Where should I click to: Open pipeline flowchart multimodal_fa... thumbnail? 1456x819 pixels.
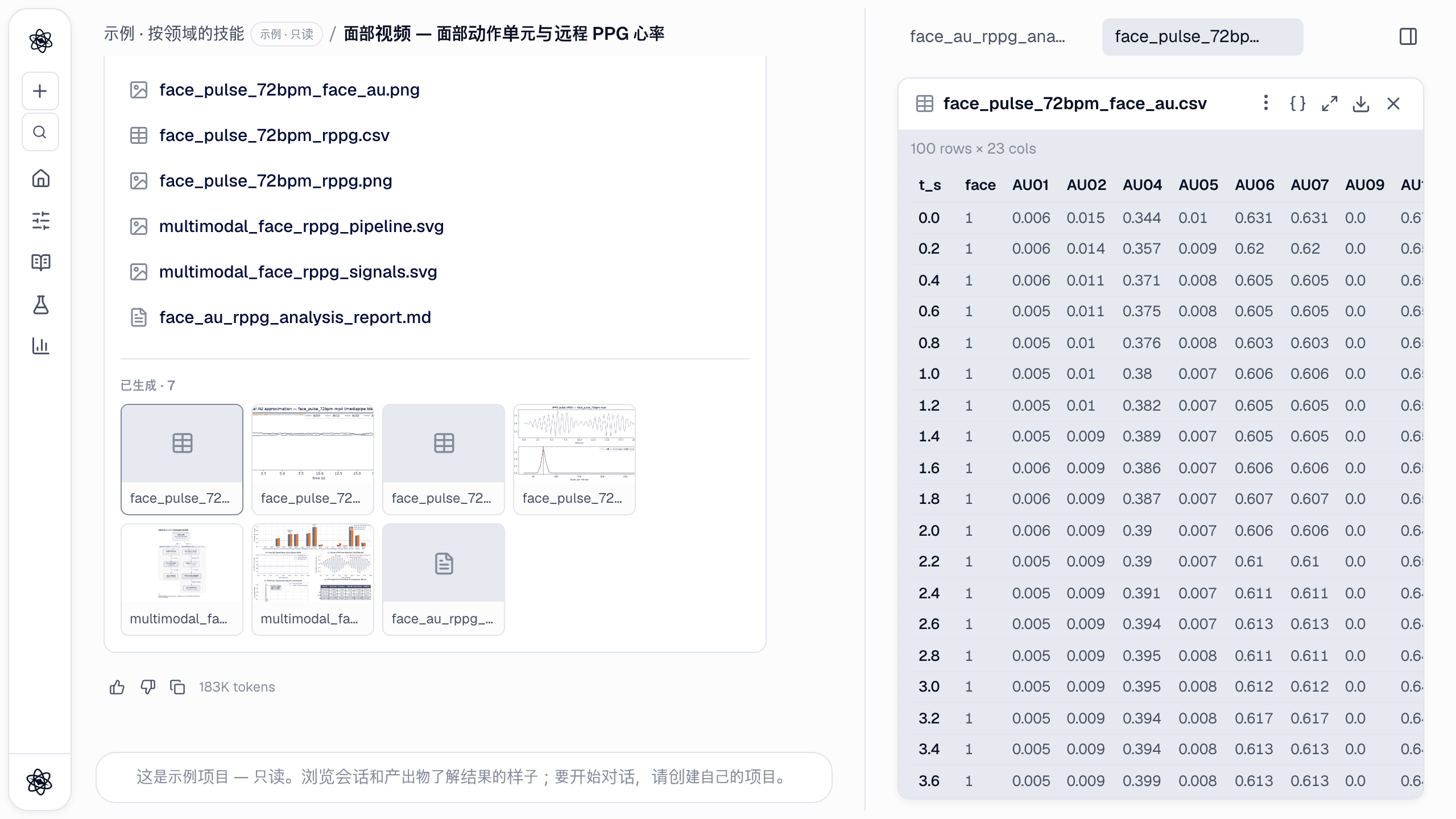(182, 579)
